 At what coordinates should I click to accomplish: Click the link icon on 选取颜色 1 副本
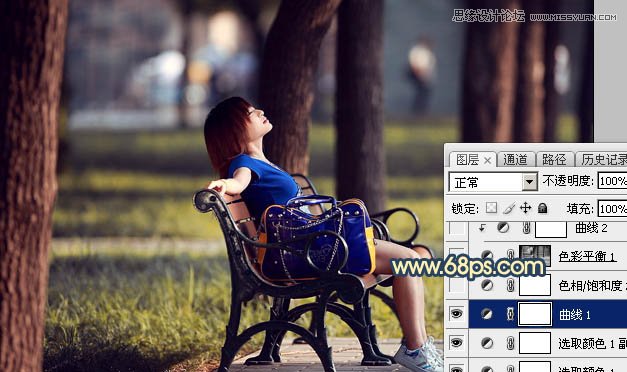pos(510,343)
